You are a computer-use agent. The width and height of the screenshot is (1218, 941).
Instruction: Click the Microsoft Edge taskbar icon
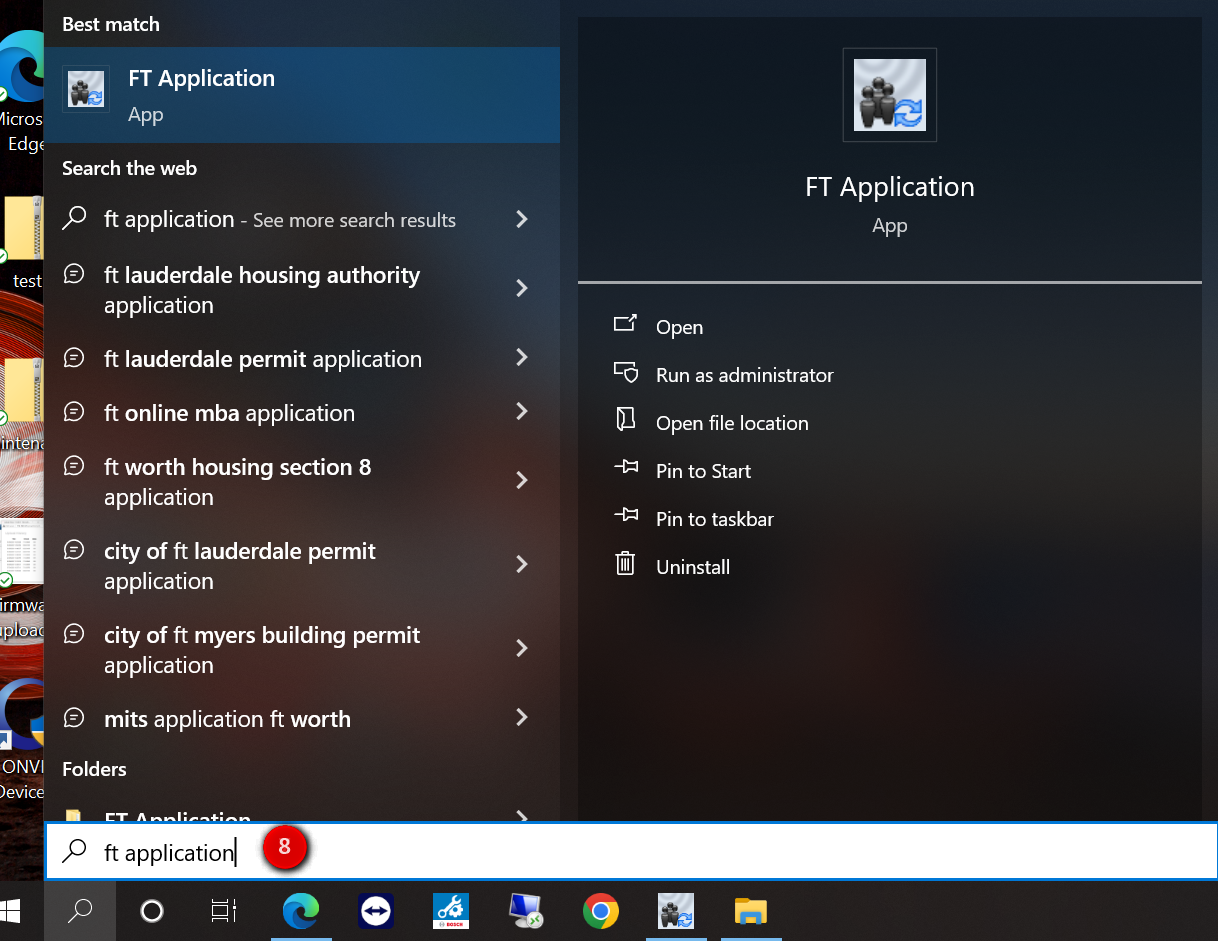(301, 911)
